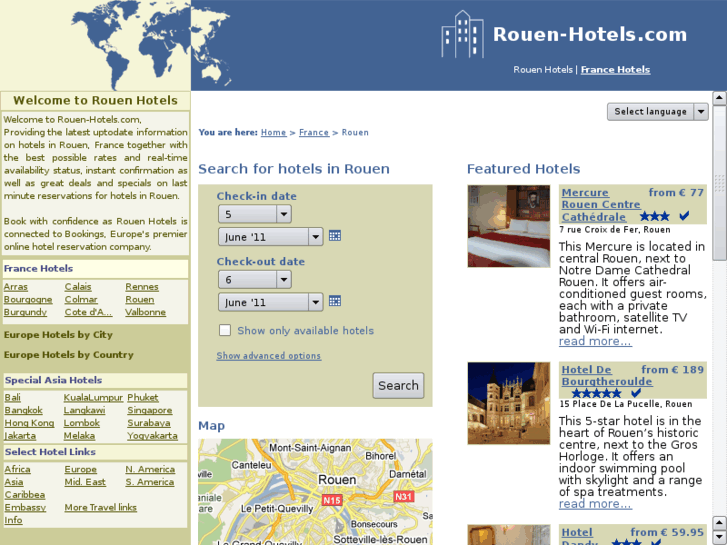Click the Rouen map image
The image size is (727, 545).
point(315,492)
